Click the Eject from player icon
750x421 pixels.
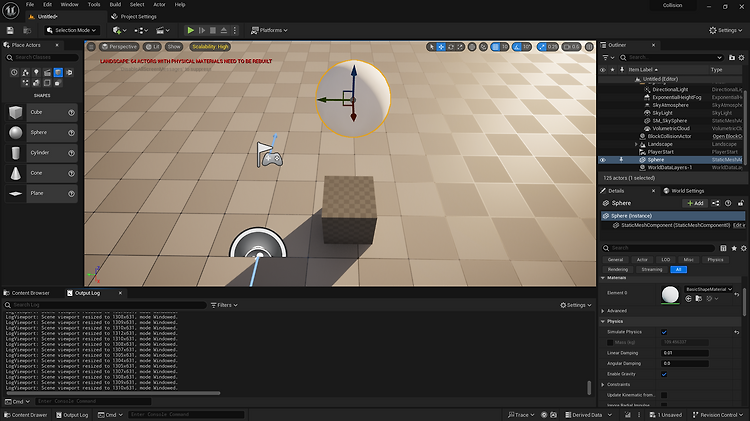[x=223, y=30]
